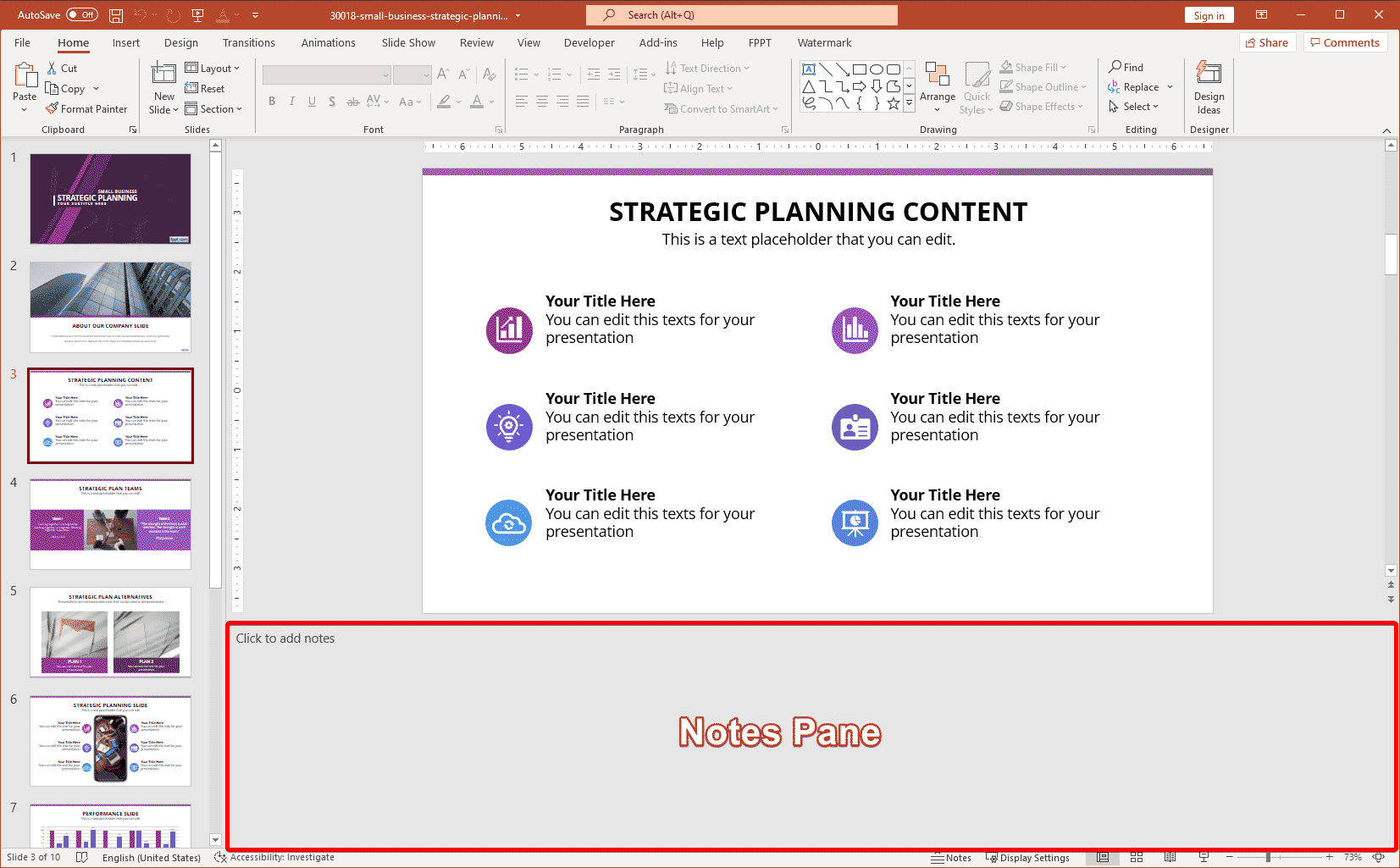1400x868 pixels.
Task: Click the Share button
Action: pyautogui.click(x=1267, y=41)
